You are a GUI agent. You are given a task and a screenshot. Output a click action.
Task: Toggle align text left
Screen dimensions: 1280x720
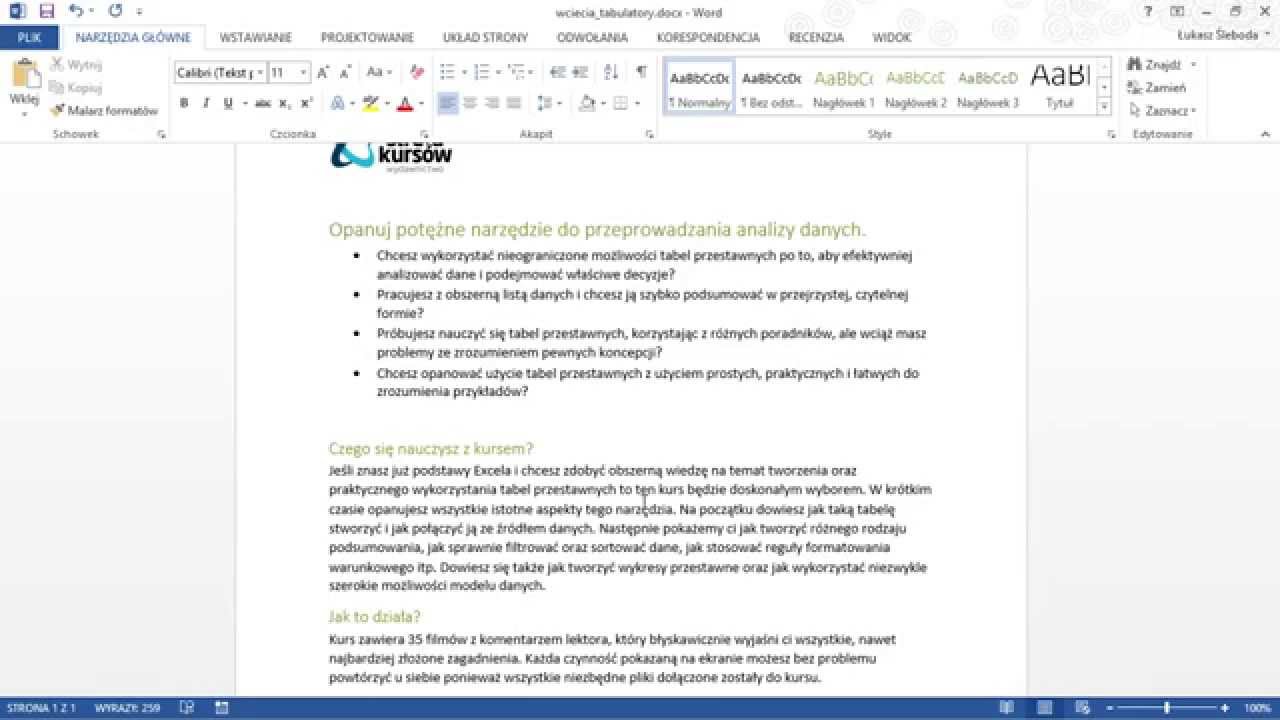click(447, 103)
